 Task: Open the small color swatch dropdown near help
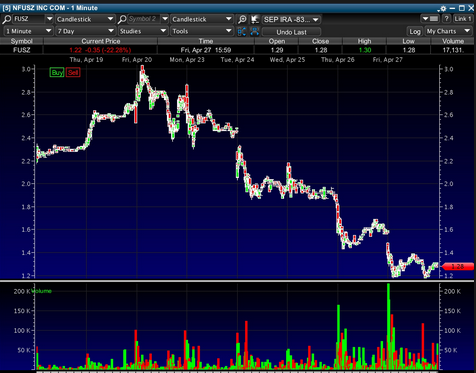430,19
